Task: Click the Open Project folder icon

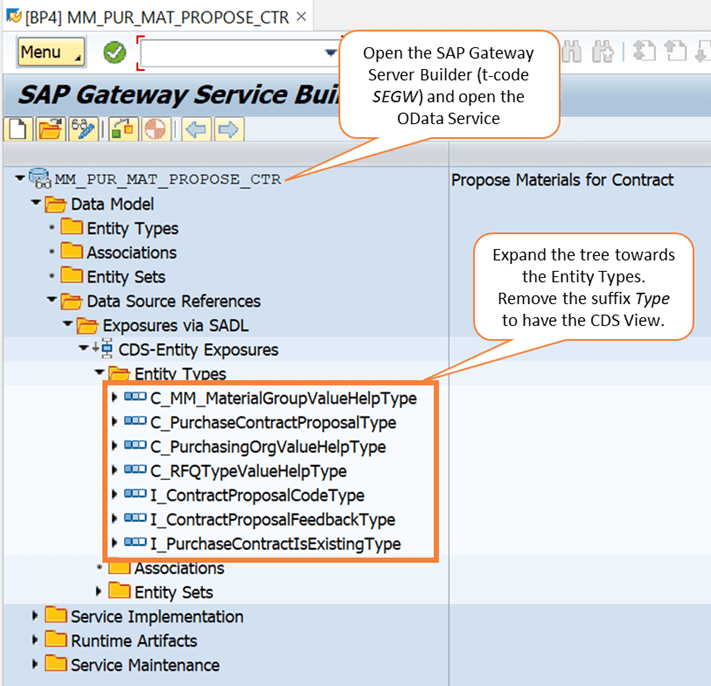Action: click(50, 129)
